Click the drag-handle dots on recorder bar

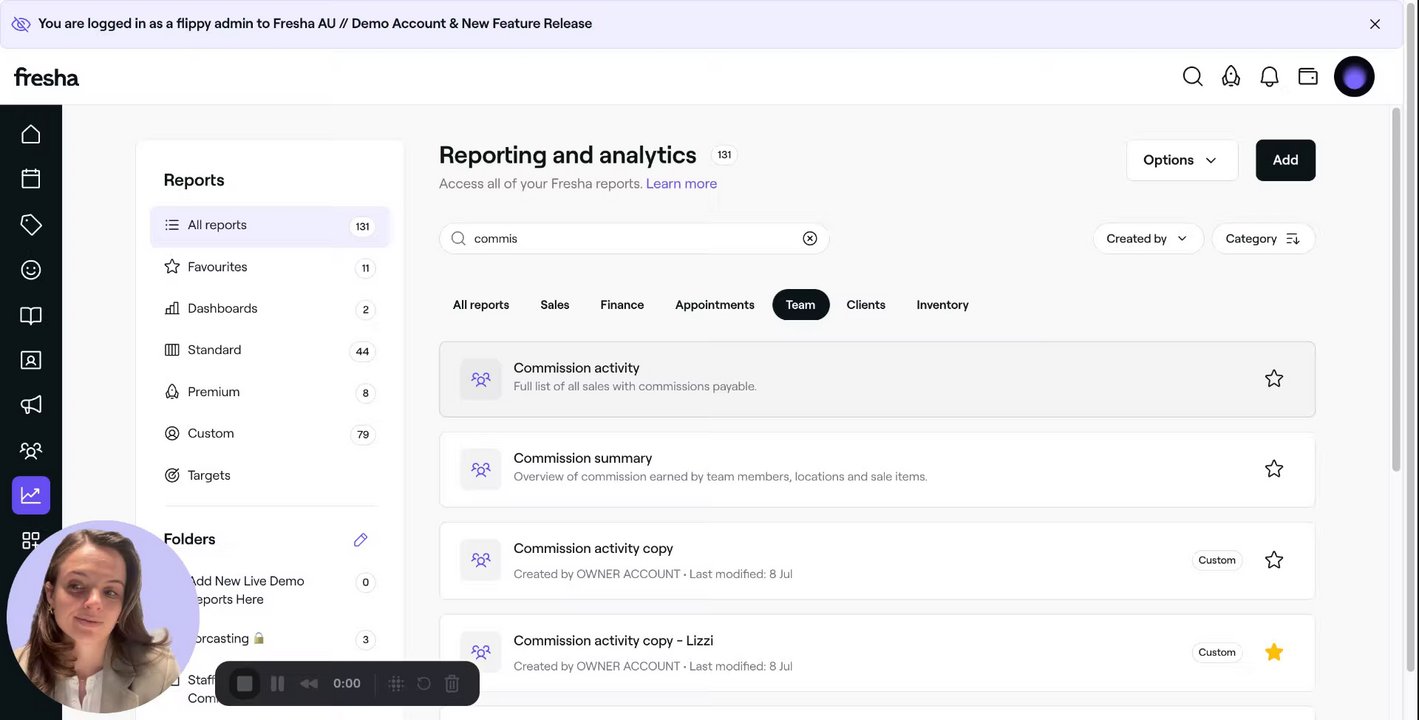(396, 684)
